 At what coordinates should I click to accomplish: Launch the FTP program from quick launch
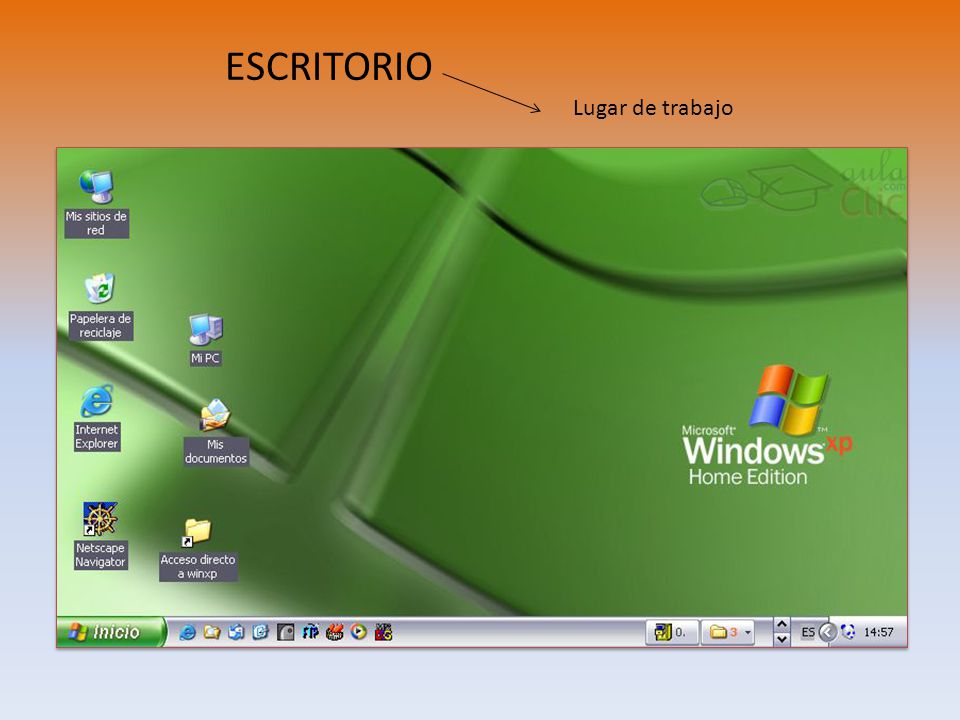click(310, 632)
